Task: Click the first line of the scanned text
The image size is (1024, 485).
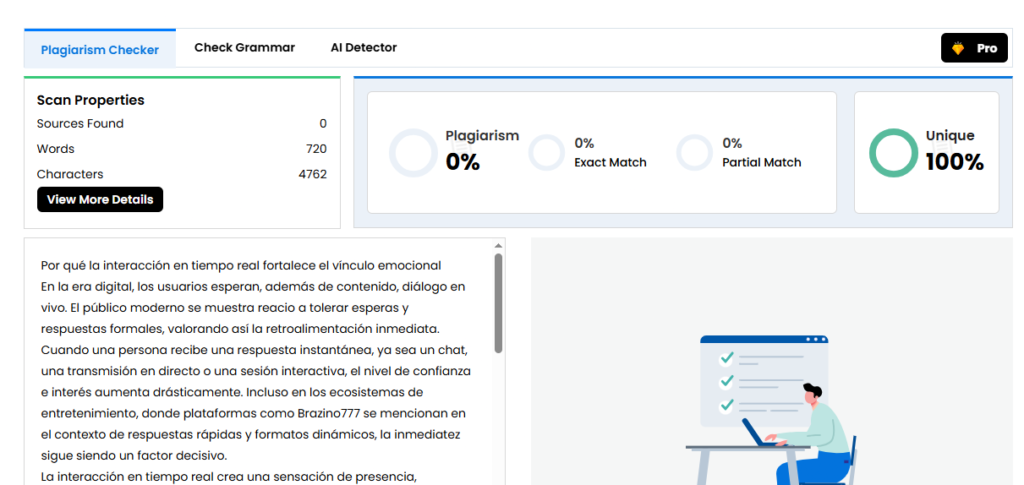Action: (x=240, y=266)
